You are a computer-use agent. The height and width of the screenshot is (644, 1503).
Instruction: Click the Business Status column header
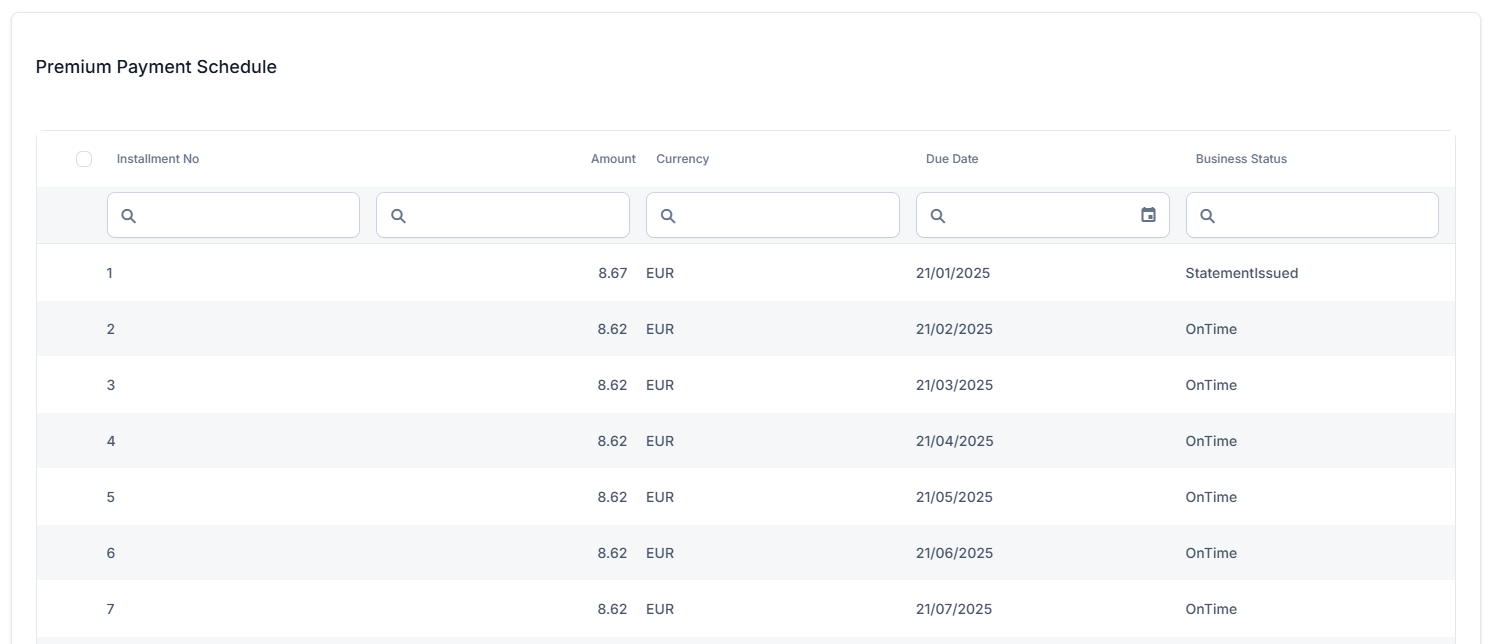[x=1240, y=159]
